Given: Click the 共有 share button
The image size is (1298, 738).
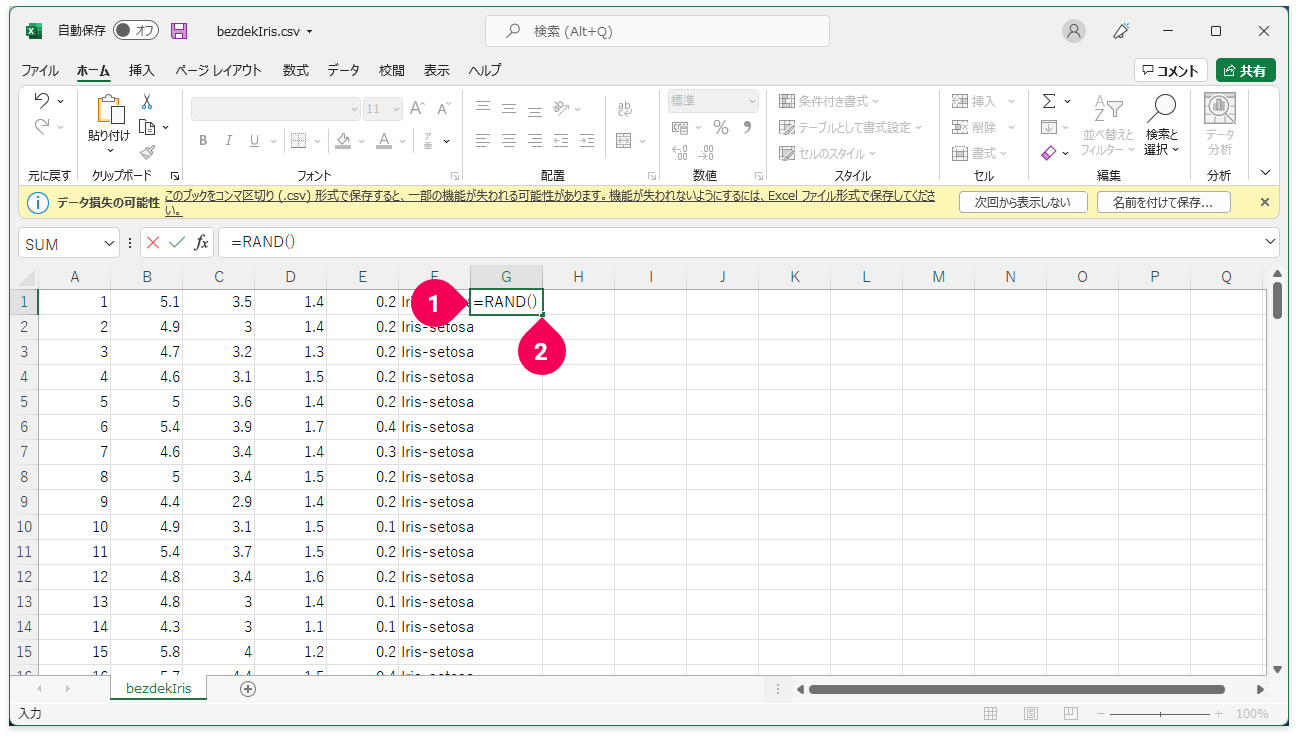Looking at the screenshot, I should tap(1246, 70).
